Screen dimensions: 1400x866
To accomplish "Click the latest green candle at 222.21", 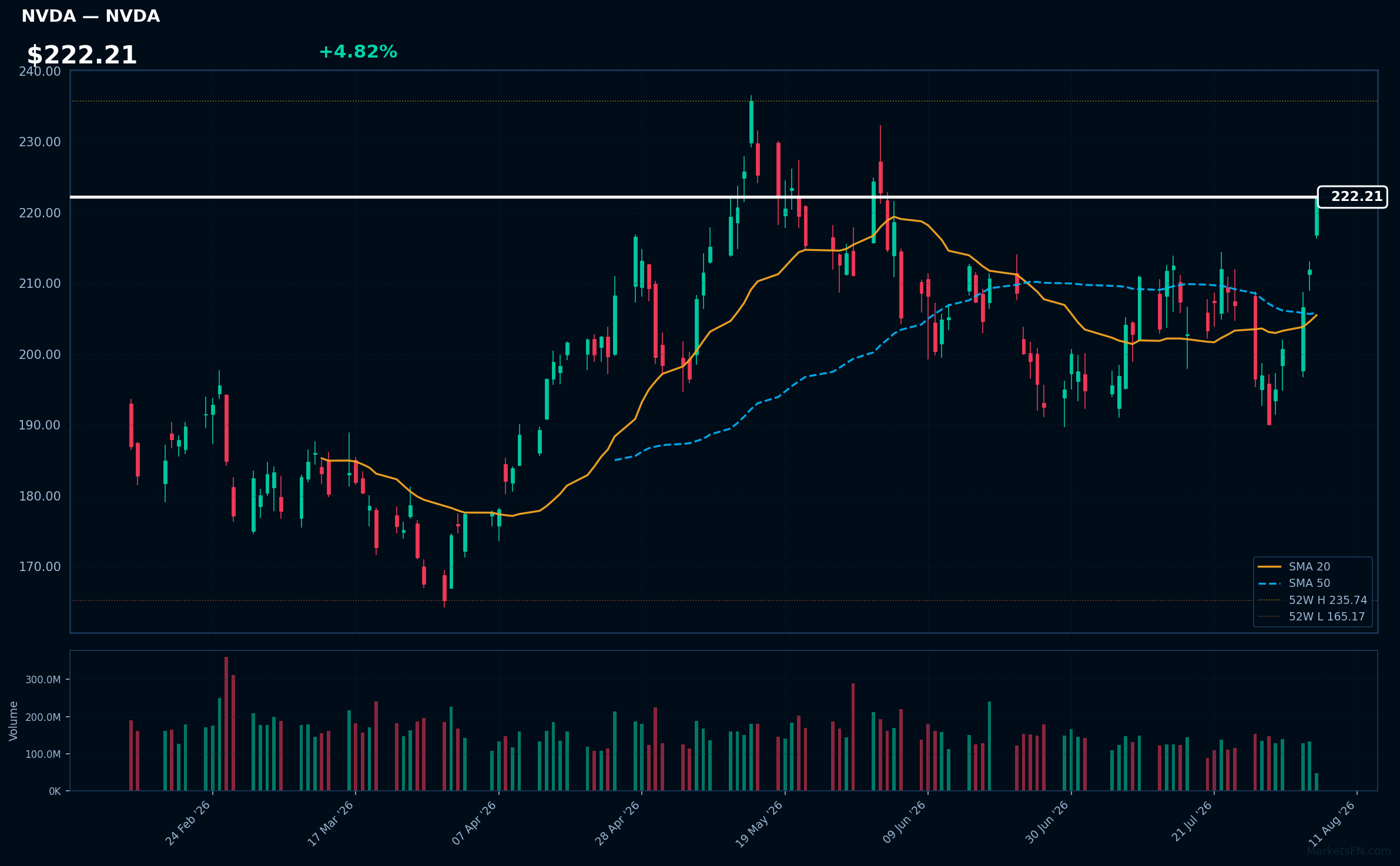I will (x=1317, y=216).
